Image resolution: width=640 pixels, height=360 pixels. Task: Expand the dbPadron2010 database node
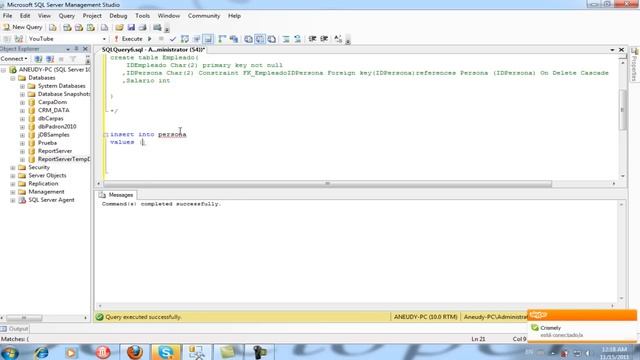pyautogui.click(x=22, y=127)
